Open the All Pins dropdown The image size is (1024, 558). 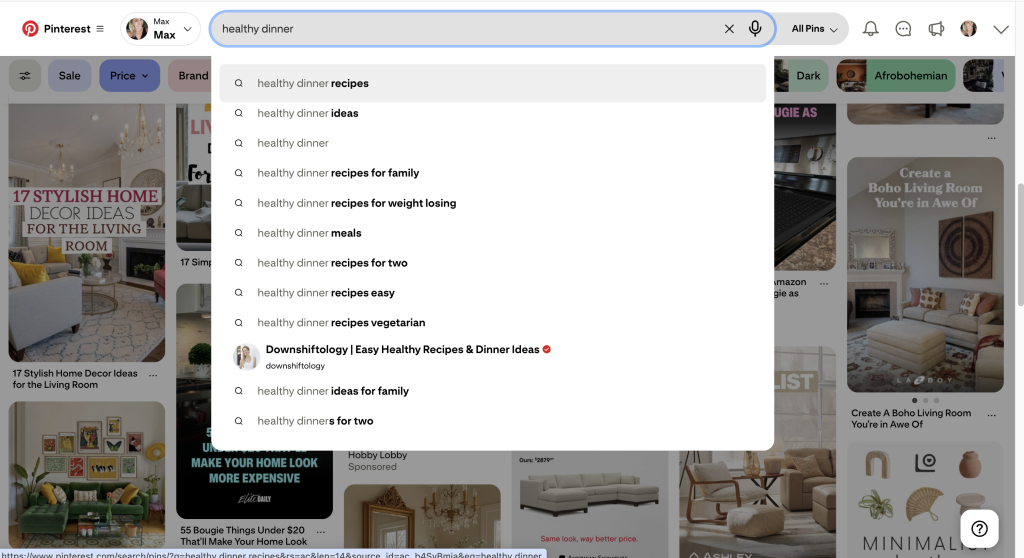pos(814,29)
